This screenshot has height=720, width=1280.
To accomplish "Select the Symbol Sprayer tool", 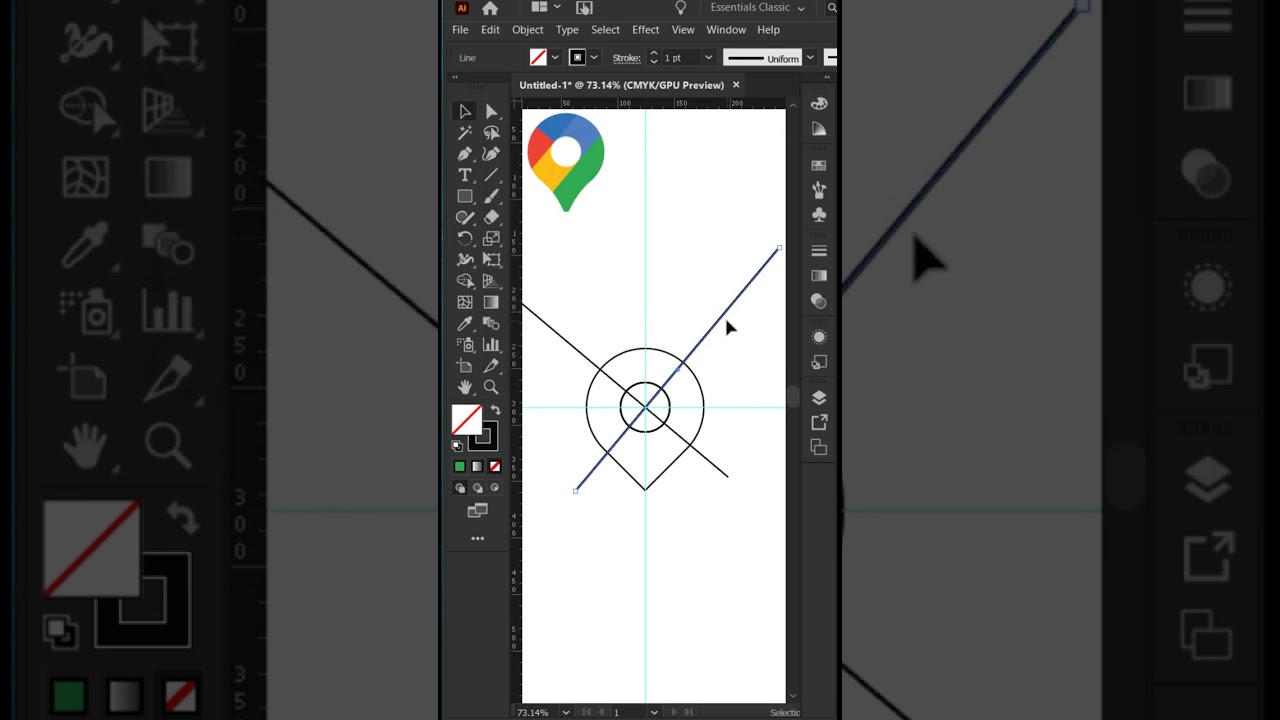I will (x=465, y=344).
